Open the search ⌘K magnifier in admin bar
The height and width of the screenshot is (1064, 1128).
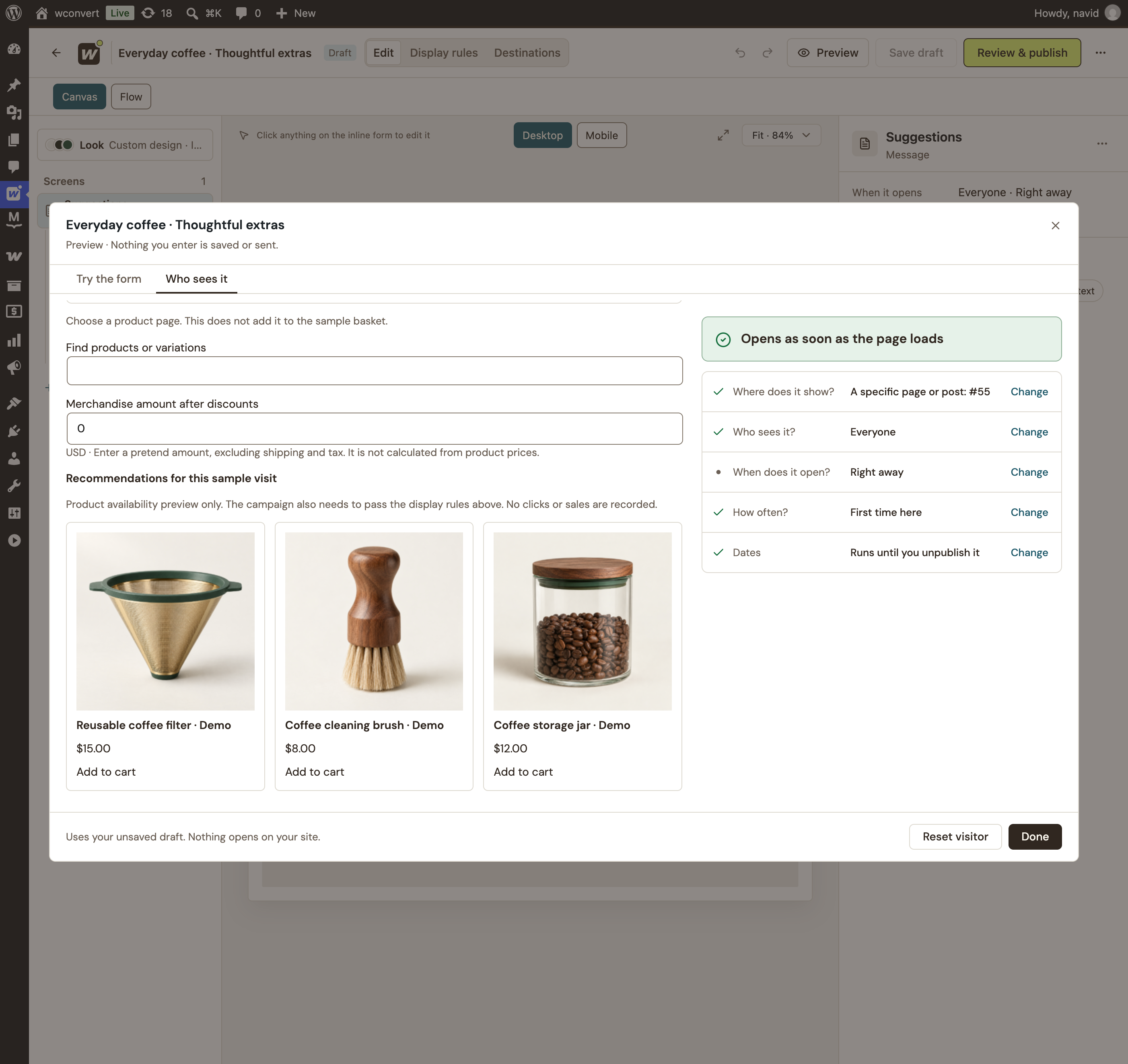[x=204, y=13]
